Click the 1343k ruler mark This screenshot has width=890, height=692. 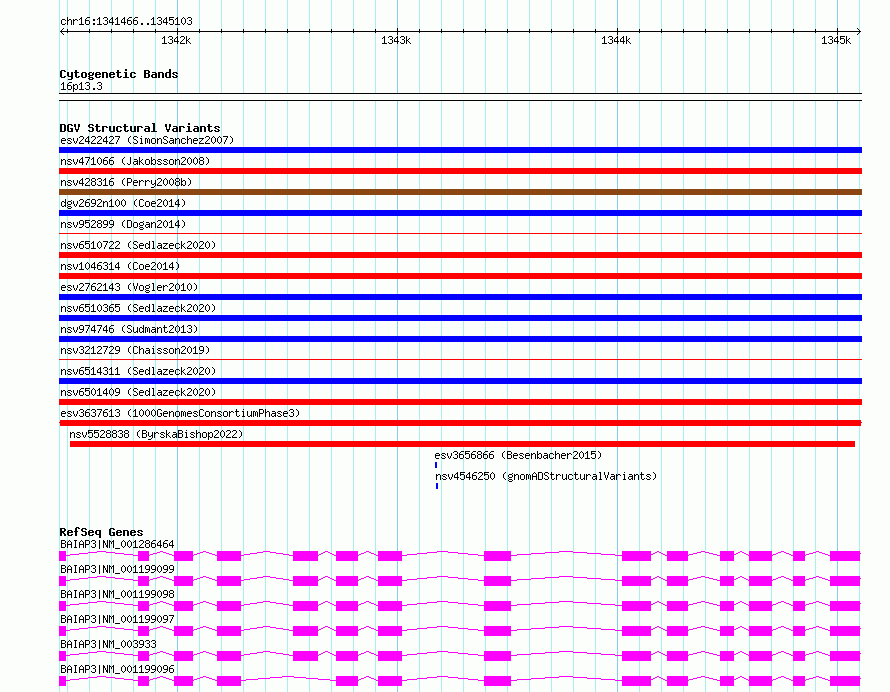point(396,40)
